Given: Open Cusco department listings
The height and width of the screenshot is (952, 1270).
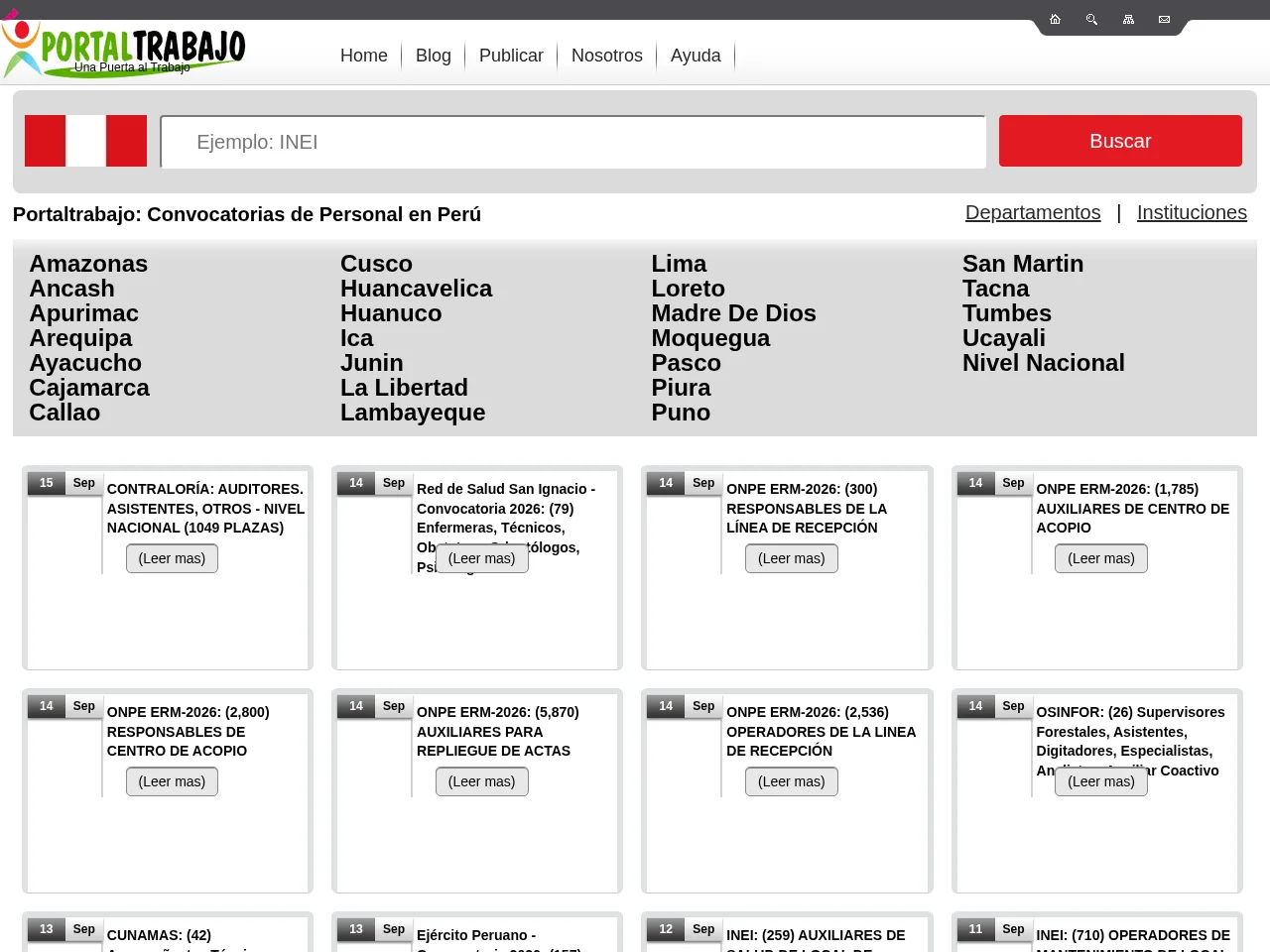Looking at the screenshot, I should 376,264.
